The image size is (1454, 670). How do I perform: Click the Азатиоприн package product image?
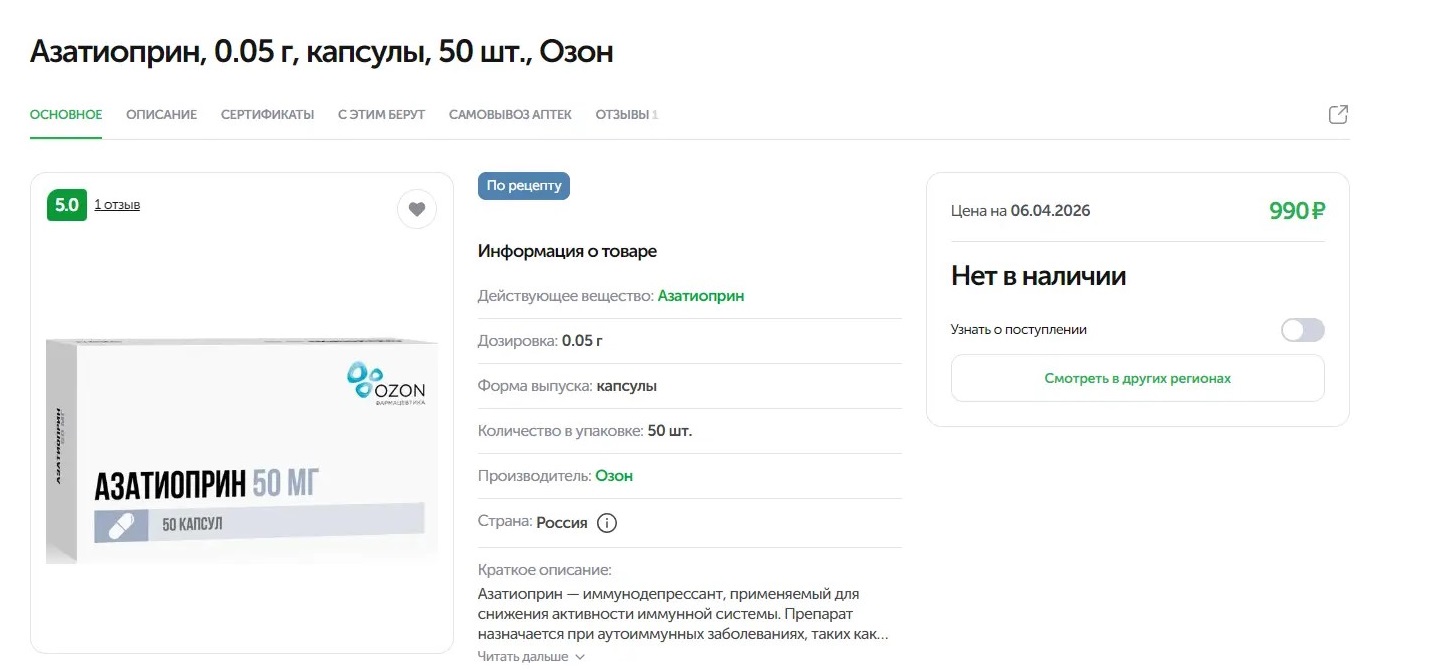[x=242, y=452]
